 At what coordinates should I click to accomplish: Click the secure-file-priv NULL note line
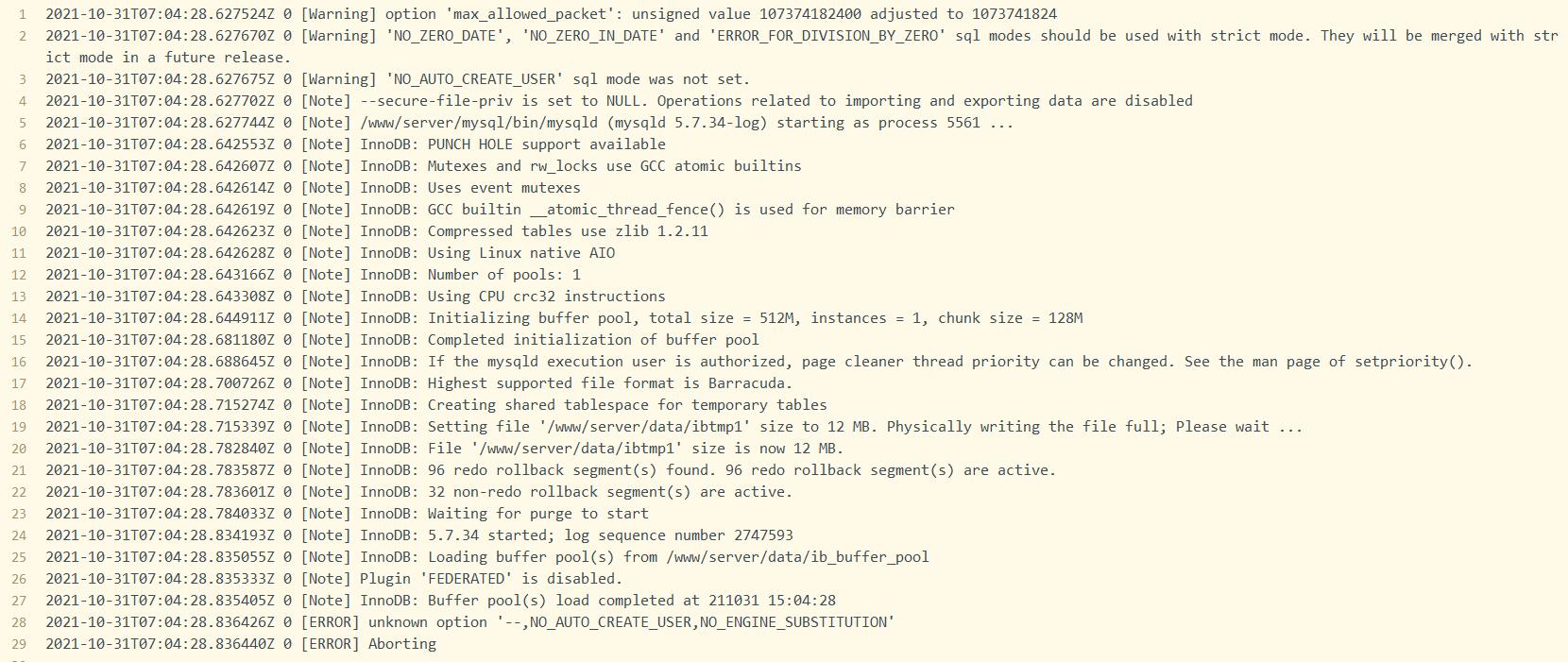619,101
